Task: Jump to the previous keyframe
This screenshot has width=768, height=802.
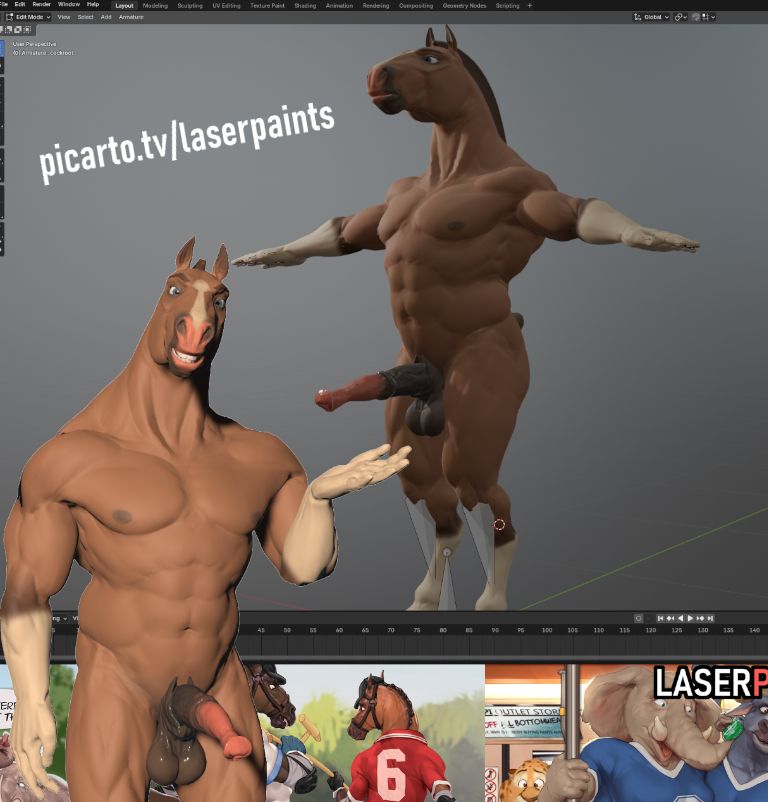Action: pyautogui.click(x=670, y=618)
